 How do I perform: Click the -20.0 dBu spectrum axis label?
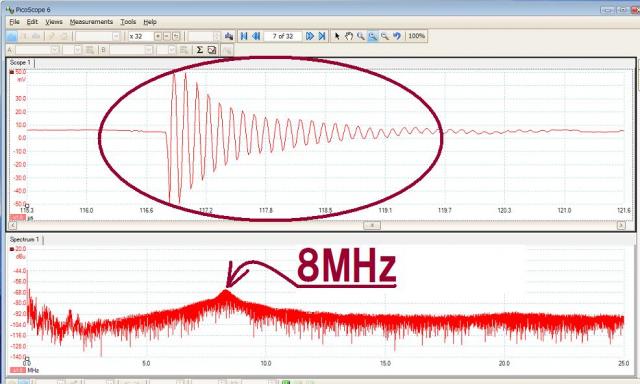[x=20, y=249]
